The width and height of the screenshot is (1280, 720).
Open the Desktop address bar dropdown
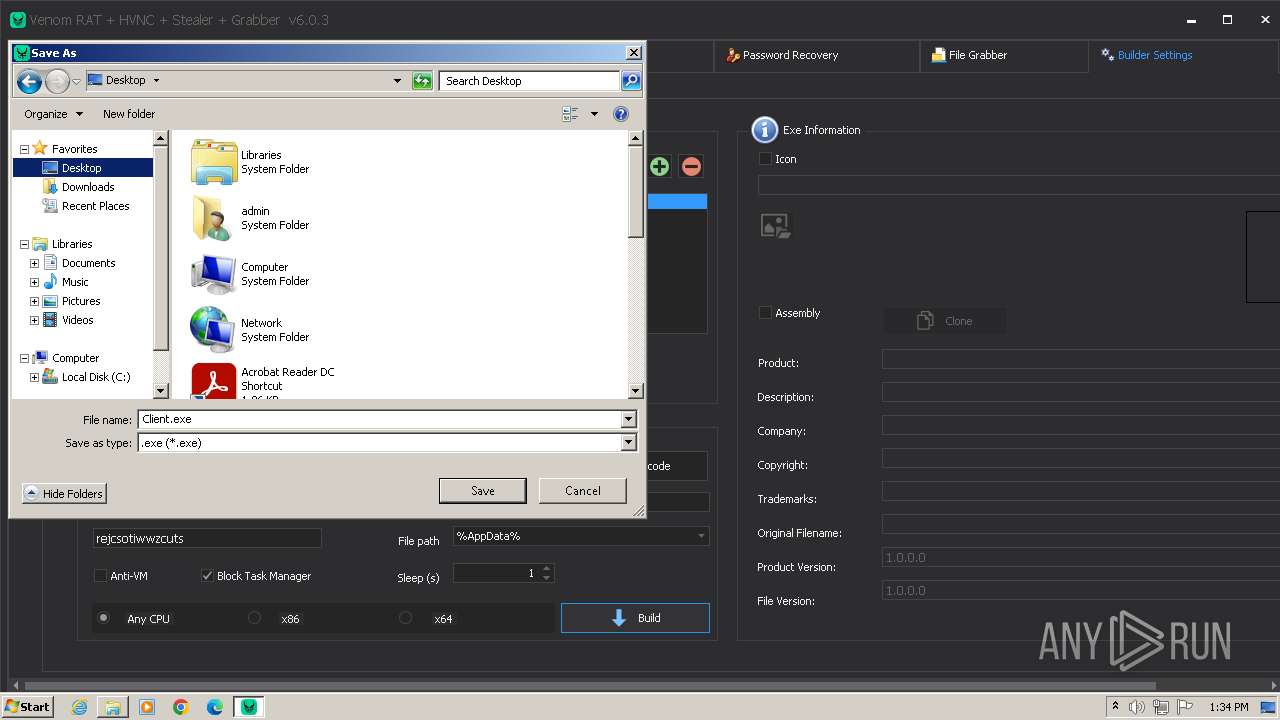point(398,81)
